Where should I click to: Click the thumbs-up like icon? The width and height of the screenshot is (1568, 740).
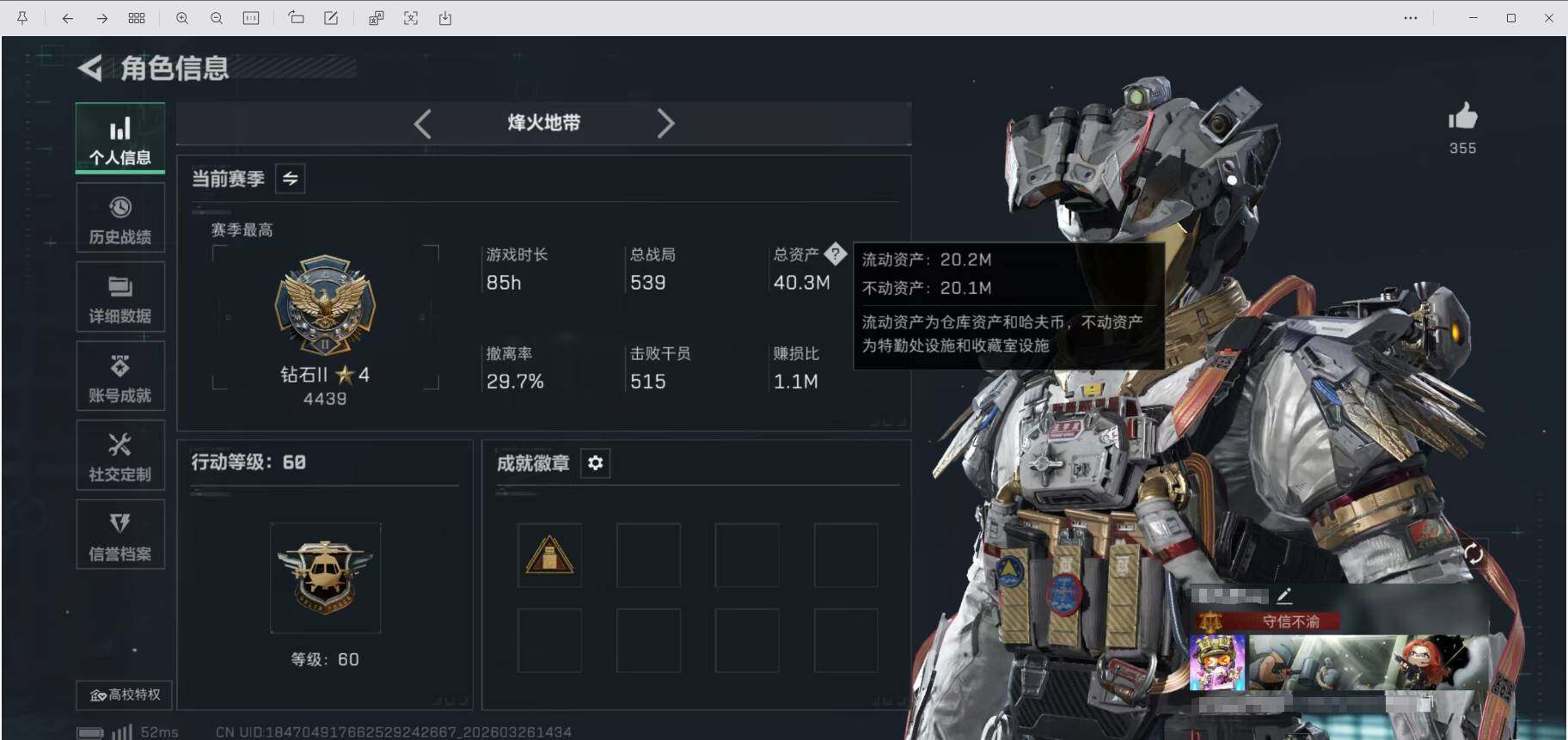coord(1462,116)
